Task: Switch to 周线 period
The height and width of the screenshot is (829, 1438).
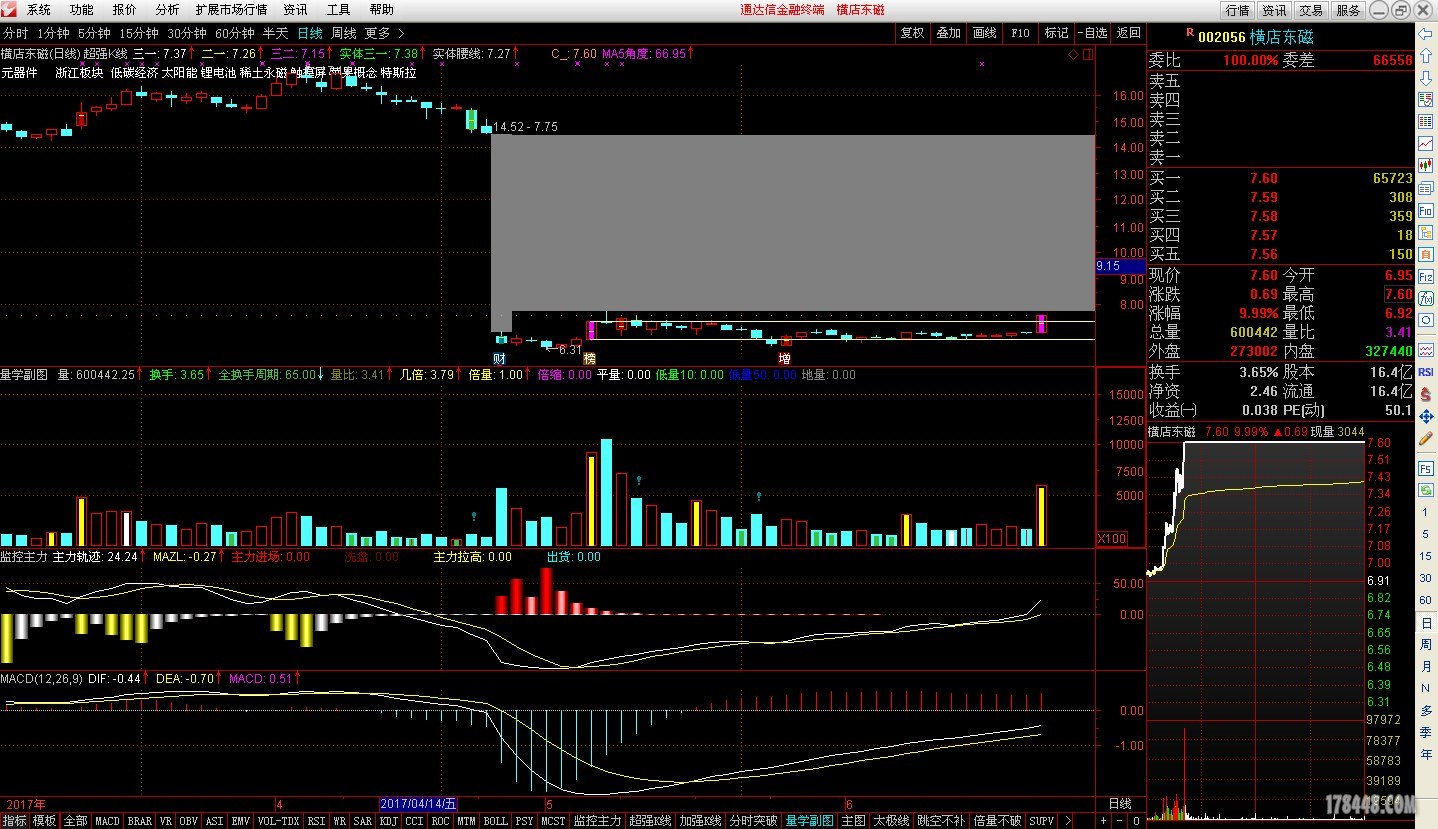Action: 344,33
